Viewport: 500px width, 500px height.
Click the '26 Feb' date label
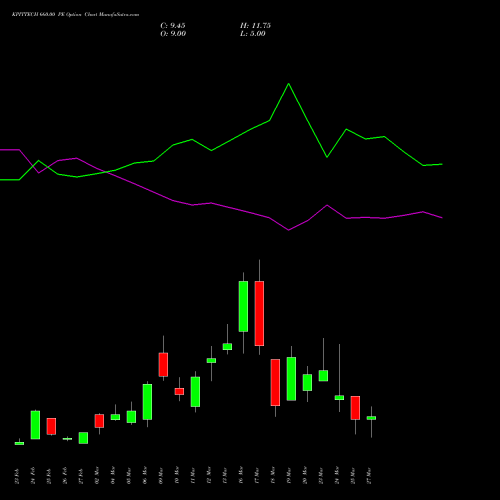pos(65,476)
